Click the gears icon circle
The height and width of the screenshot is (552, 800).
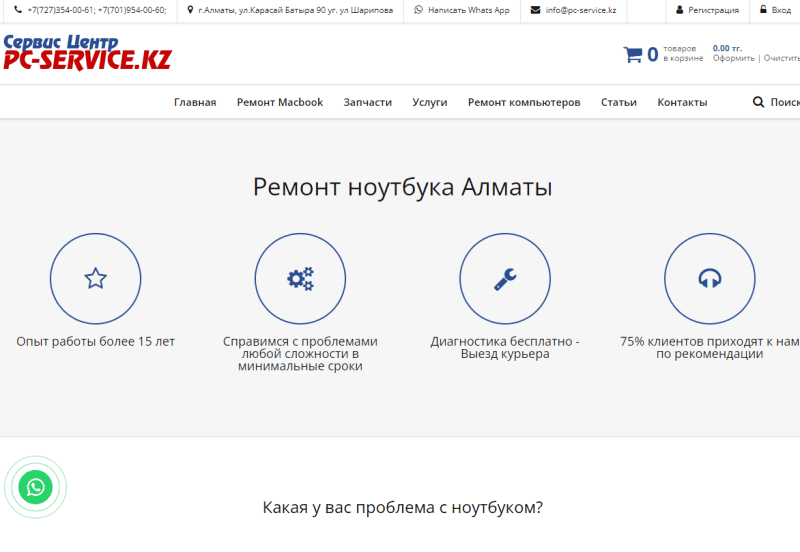300,279
